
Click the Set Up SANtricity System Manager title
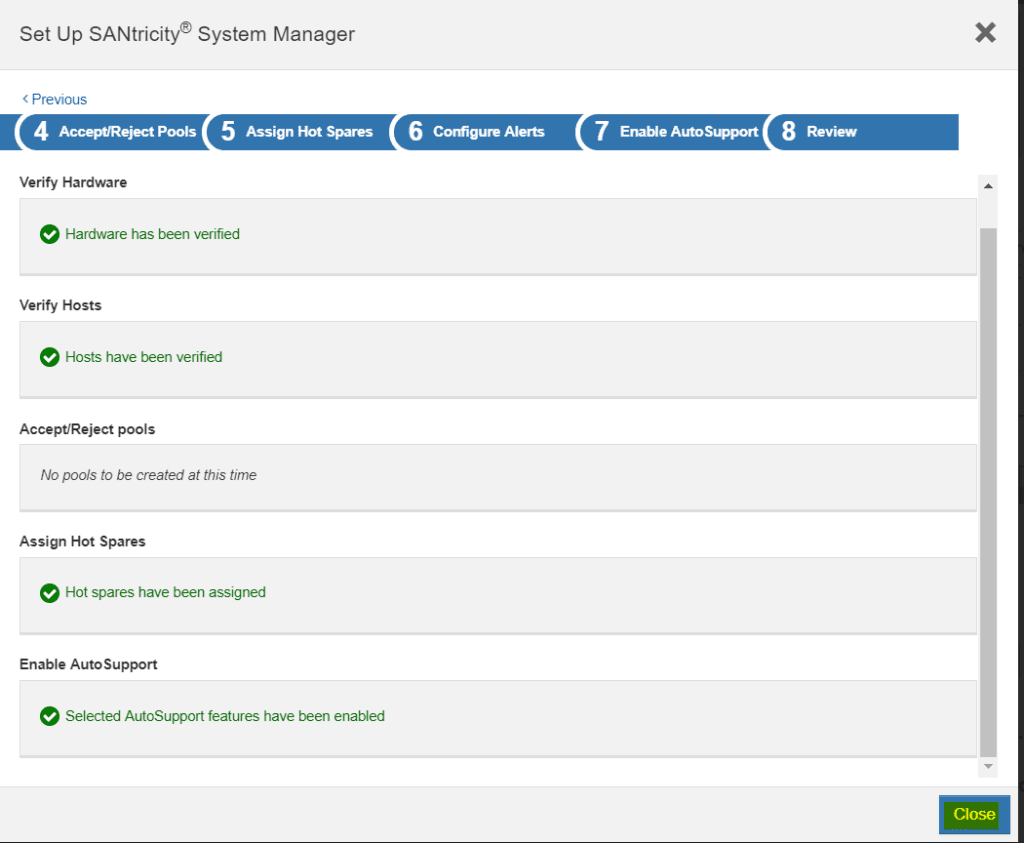point(186,33)
